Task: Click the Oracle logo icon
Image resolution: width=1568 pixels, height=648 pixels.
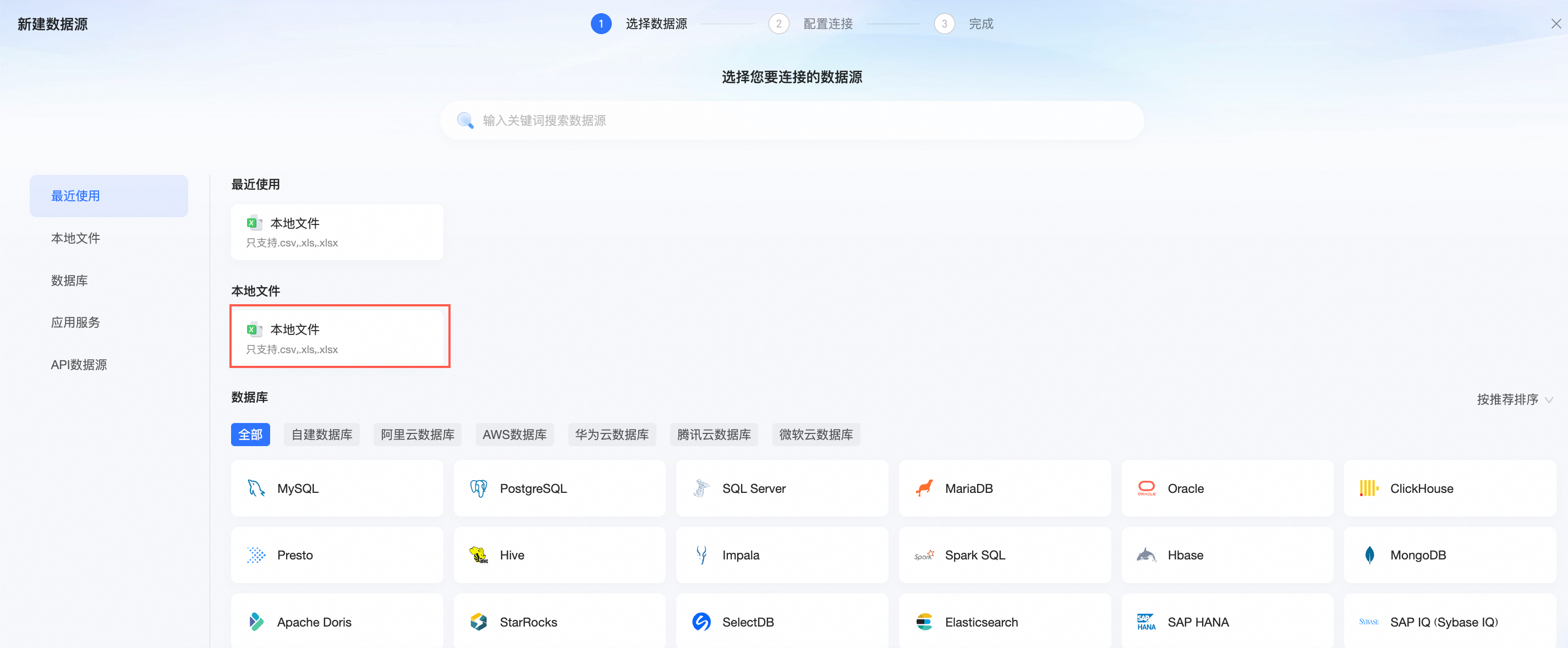Action: pyautogui.click(x=1146, y=488)
